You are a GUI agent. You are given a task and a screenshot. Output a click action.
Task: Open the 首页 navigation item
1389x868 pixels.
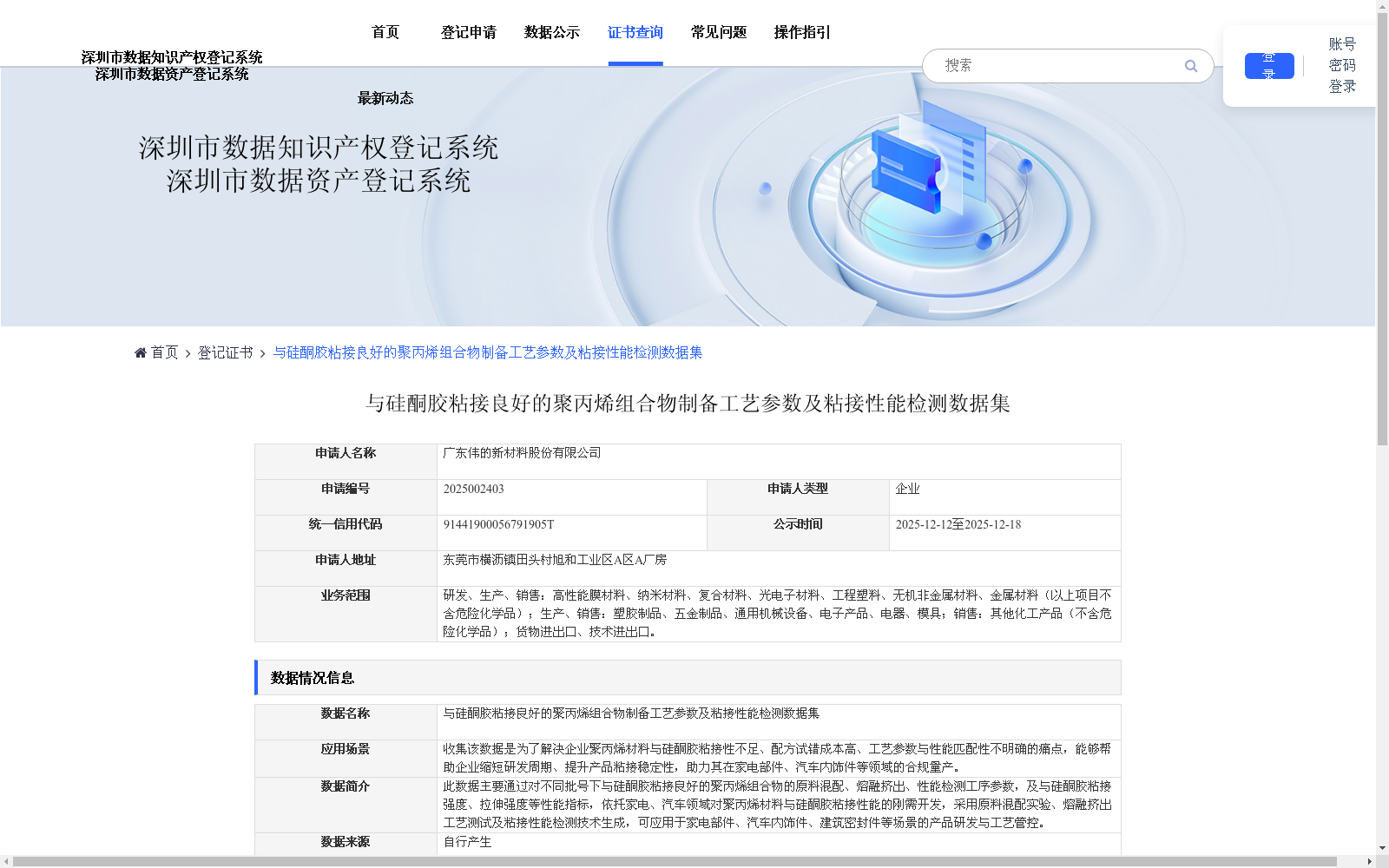pos(385,32)
